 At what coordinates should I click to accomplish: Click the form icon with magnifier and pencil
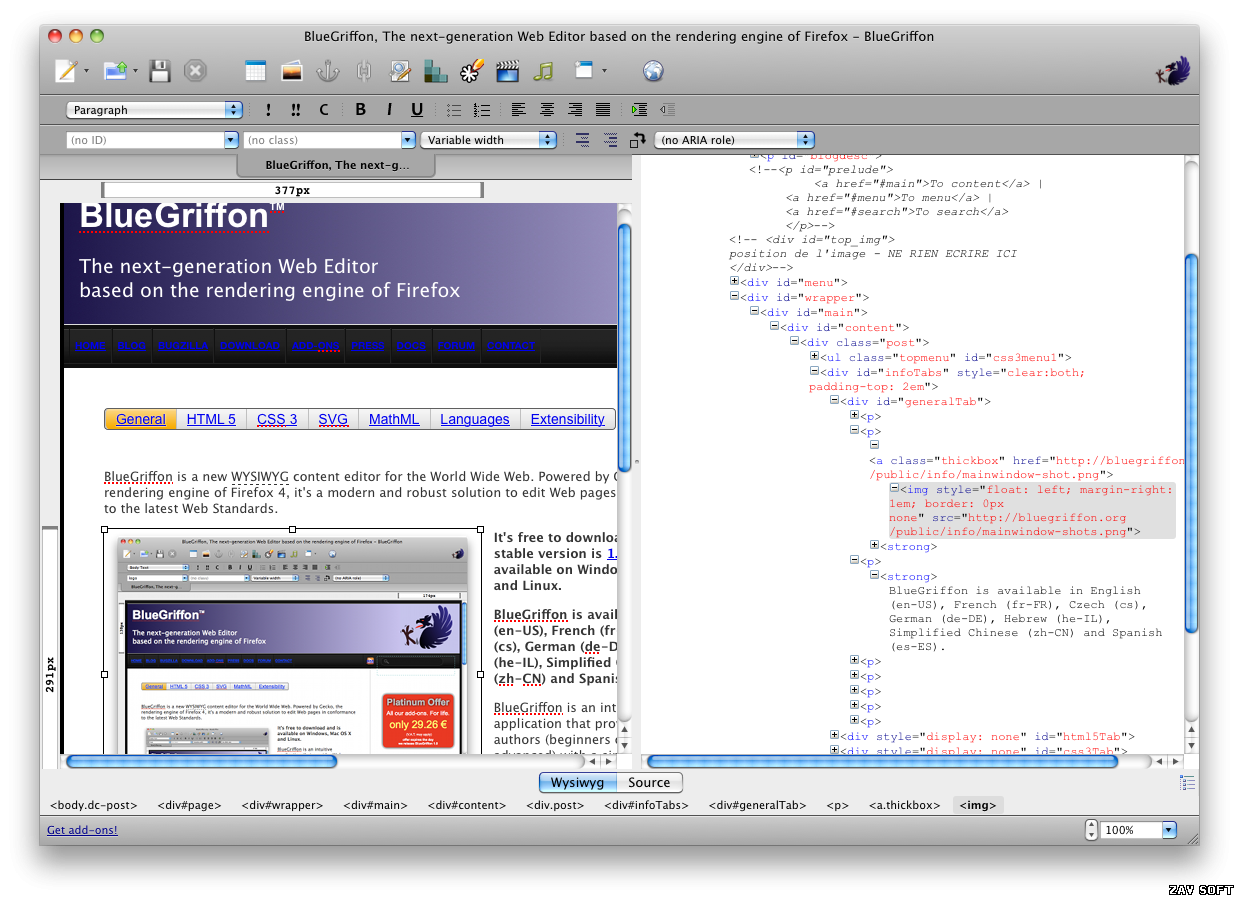coord(400,71)
